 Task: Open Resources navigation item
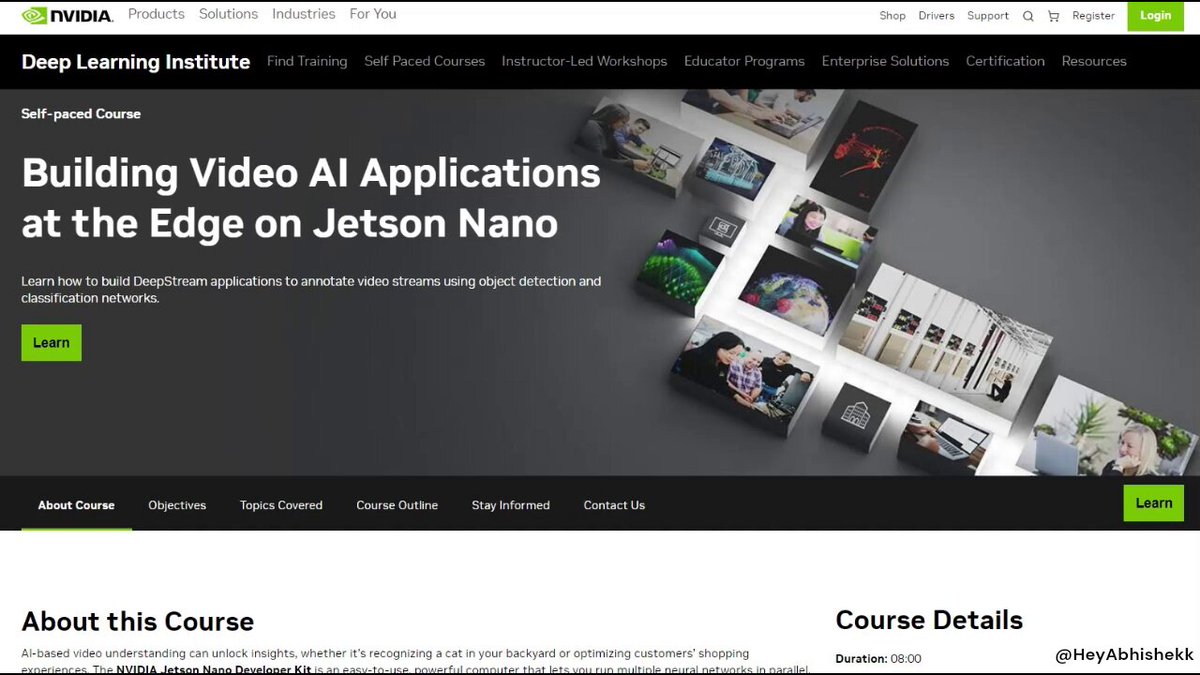point(1094,61)
